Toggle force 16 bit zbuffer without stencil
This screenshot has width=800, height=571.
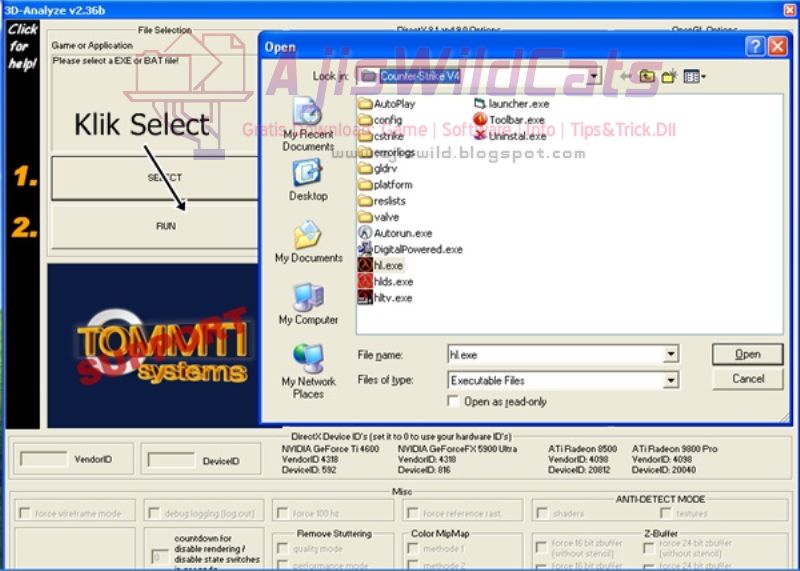point(541,547)
